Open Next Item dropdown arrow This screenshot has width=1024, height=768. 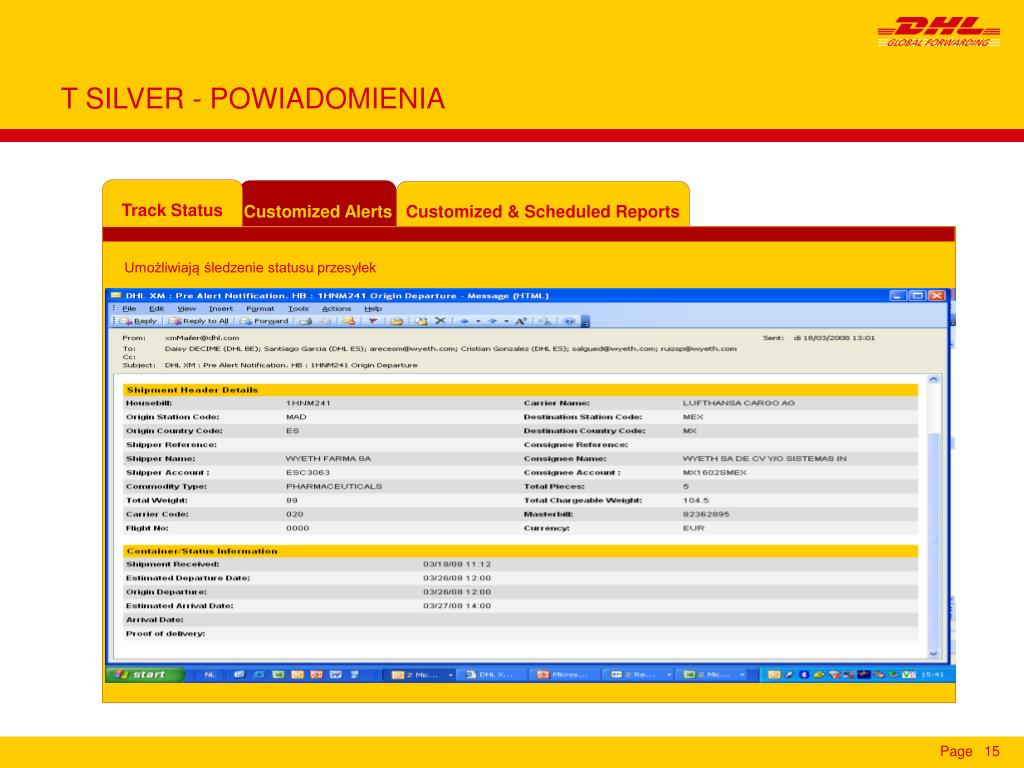click(506, 321)
